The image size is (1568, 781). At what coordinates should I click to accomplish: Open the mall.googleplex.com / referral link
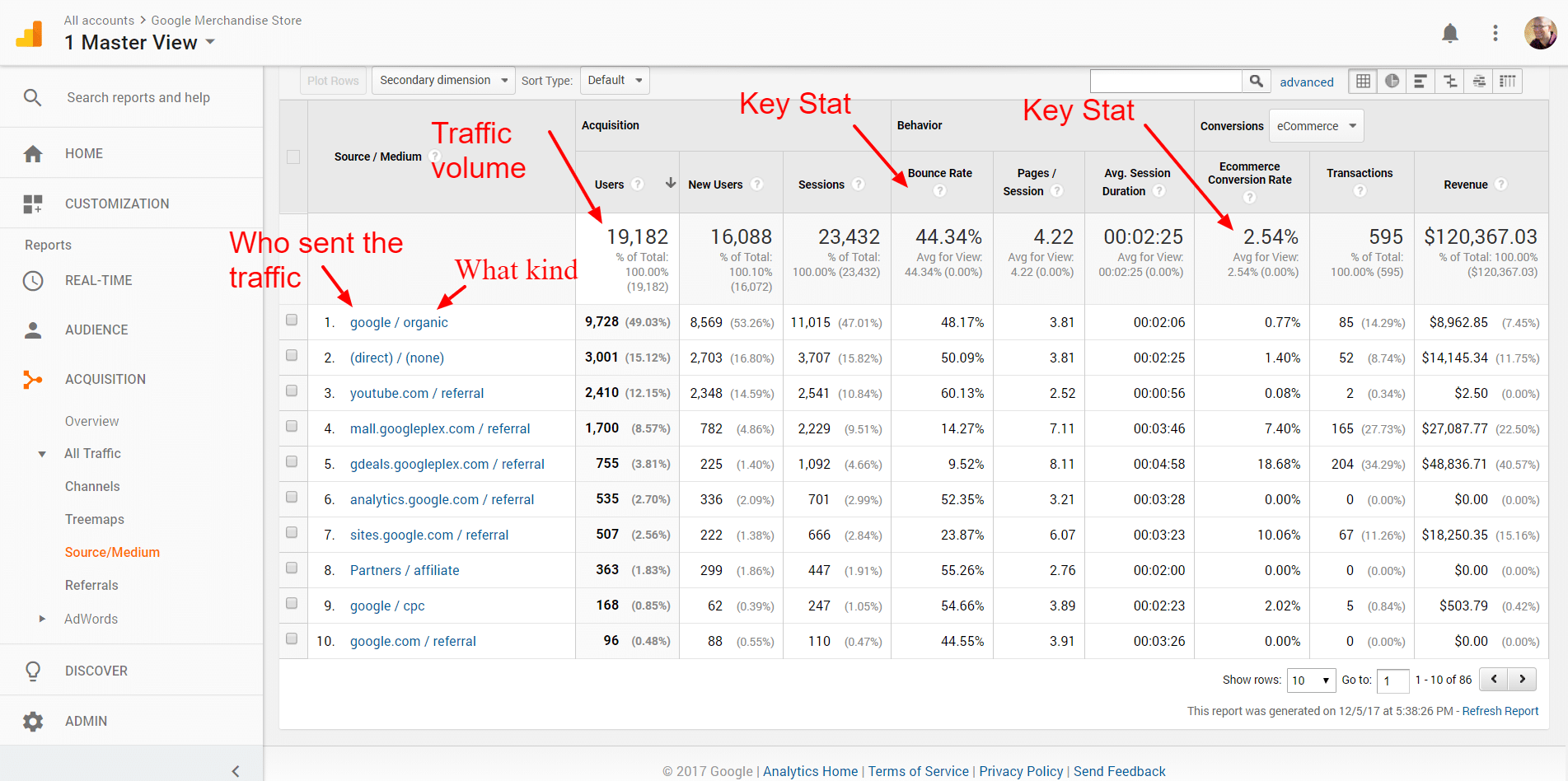pyautogui.click(x=440, y=428)
